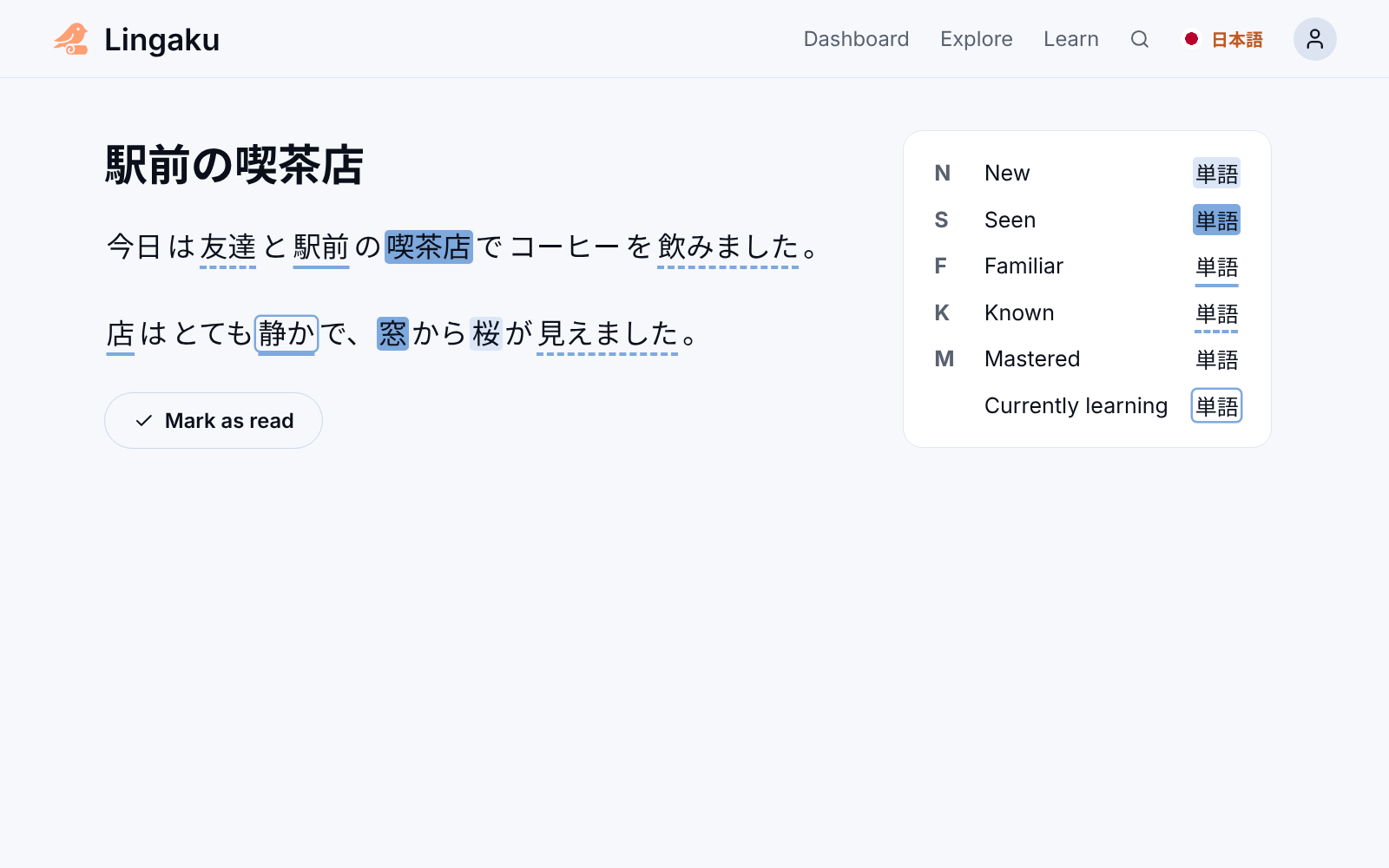The width and height of the screenshot is (1389, 868).
Task: Click the New legend row label
Action: pyautogui.click(x=1007, y=174)
